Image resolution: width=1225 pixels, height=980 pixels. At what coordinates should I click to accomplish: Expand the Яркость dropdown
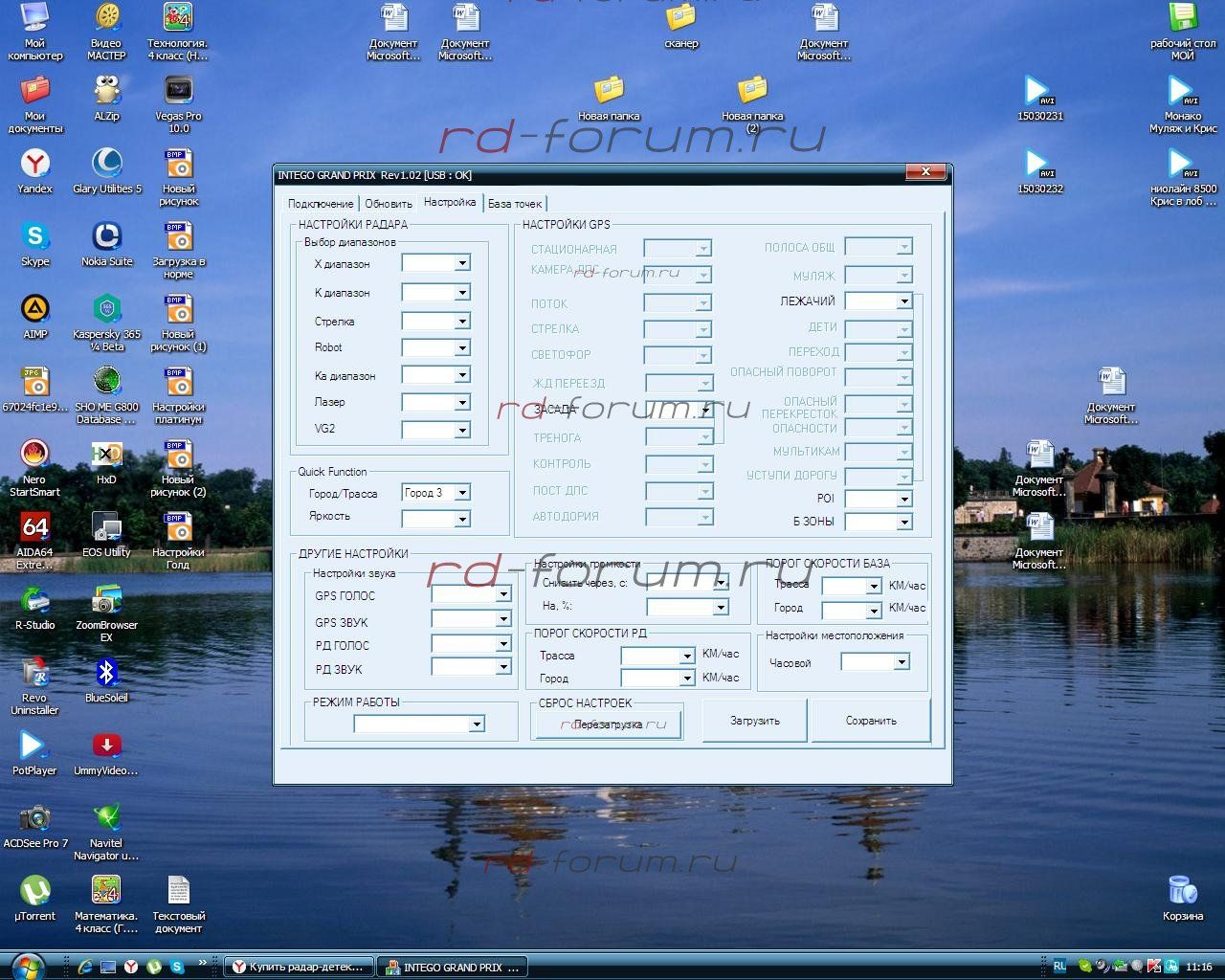[x=462, y=519]
